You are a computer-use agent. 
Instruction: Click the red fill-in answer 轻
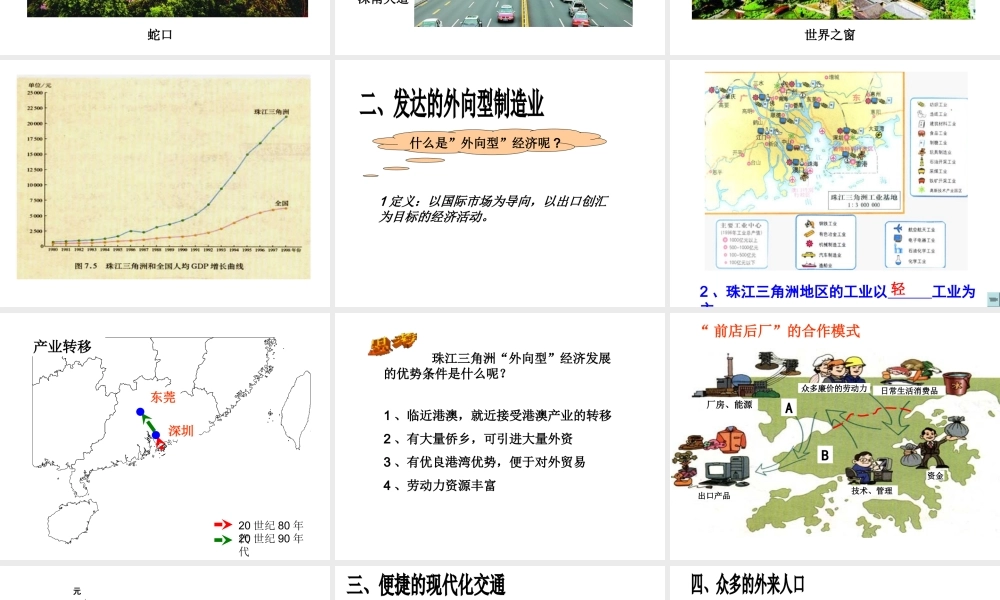pyautogui.click(x=897, y=289)
